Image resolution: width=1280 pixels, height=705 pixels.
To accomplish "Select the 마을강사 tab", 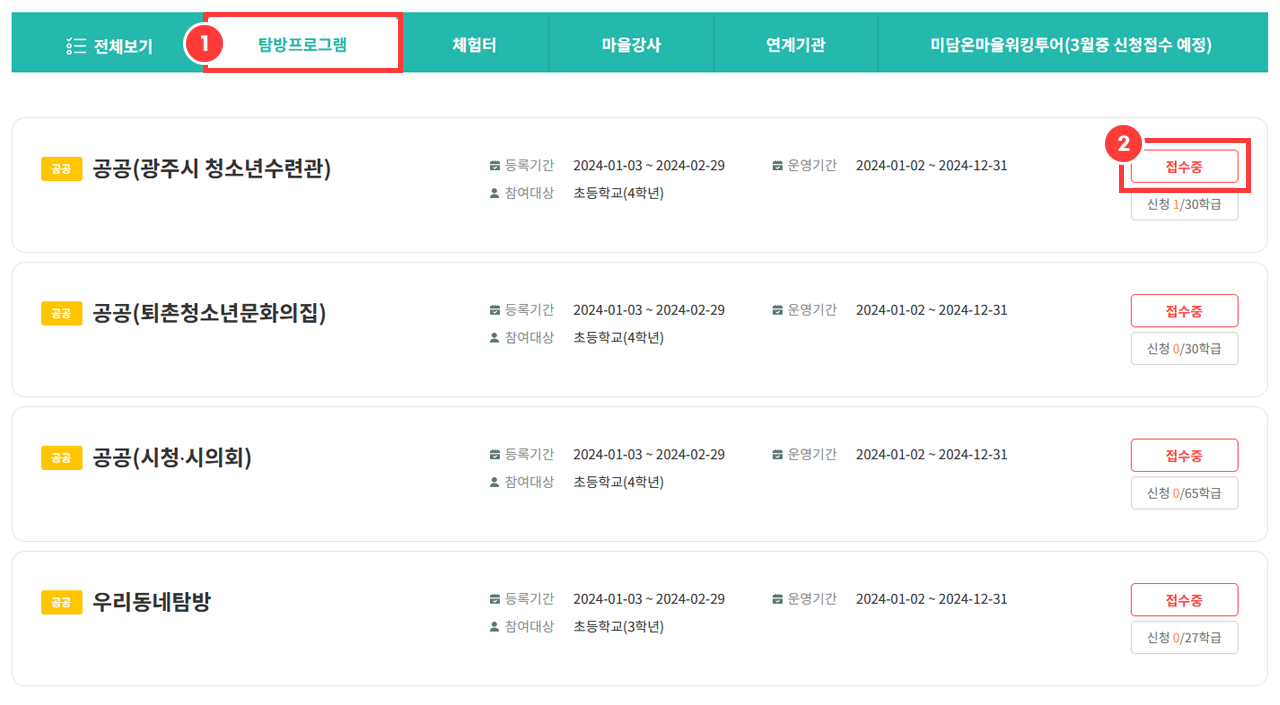I will click(x=631, y=44).
